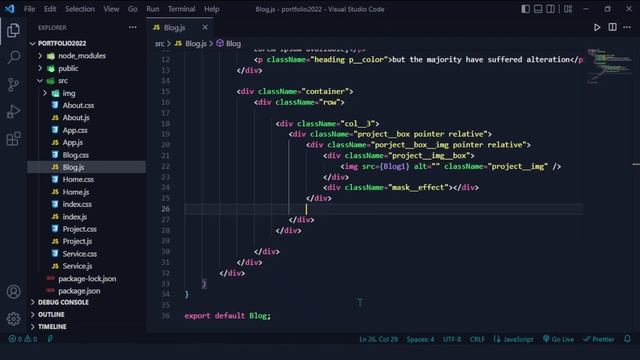Open Project.js in the explorer
The width and height of the screenshot is (640, 360).
coord(77,241)
